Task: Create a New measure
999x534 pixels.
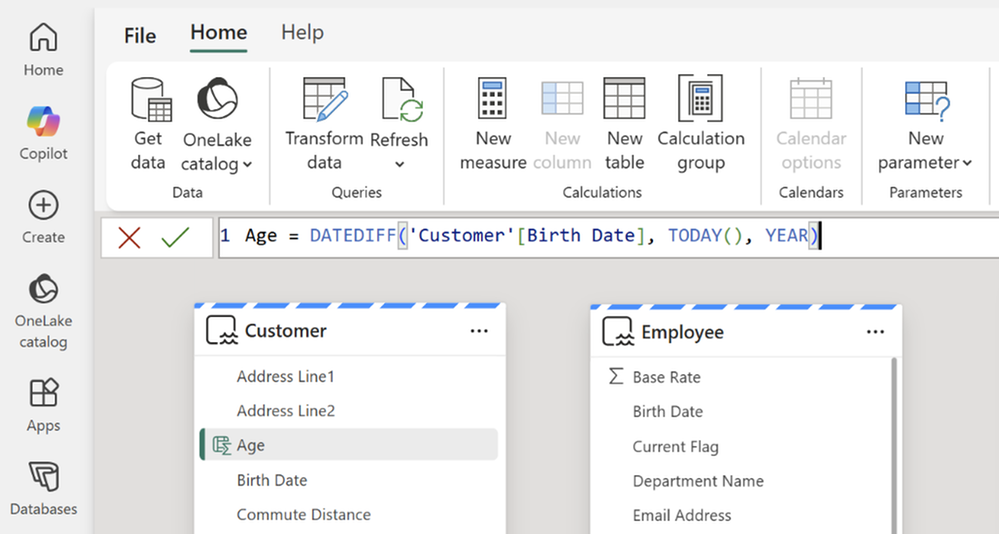Action: pos(493,124)
